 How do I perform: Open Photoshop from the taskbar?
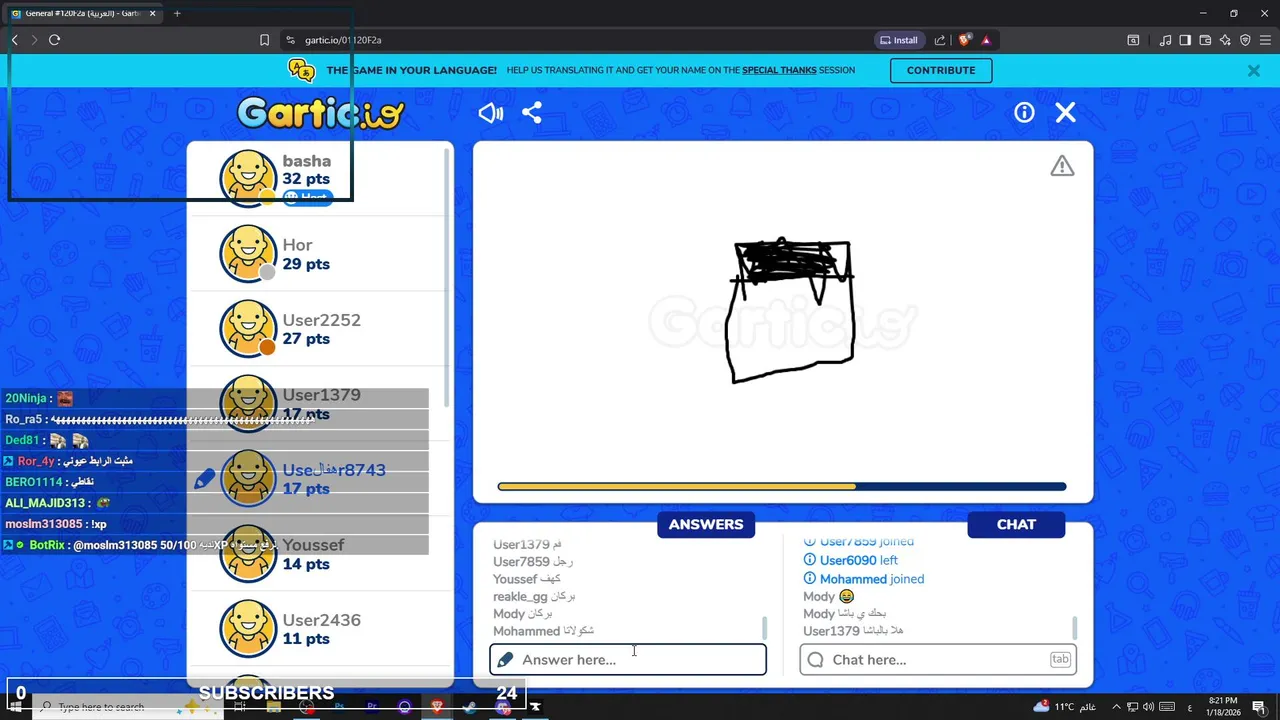click(339, 707)
